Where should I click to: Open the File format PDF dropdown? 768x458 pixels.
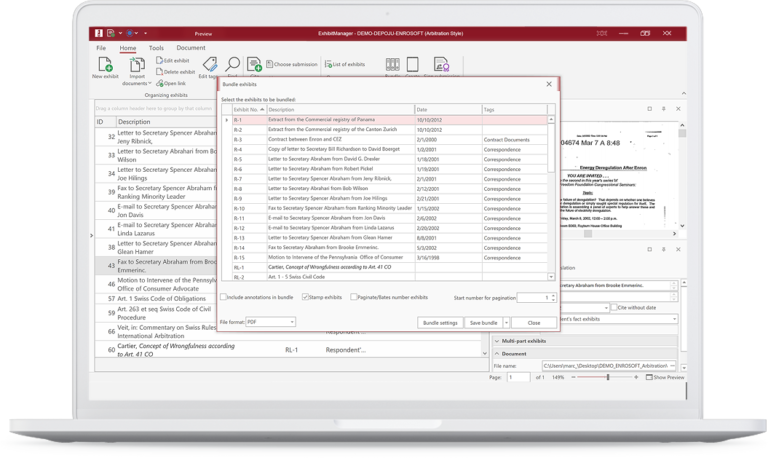[270, 322]
